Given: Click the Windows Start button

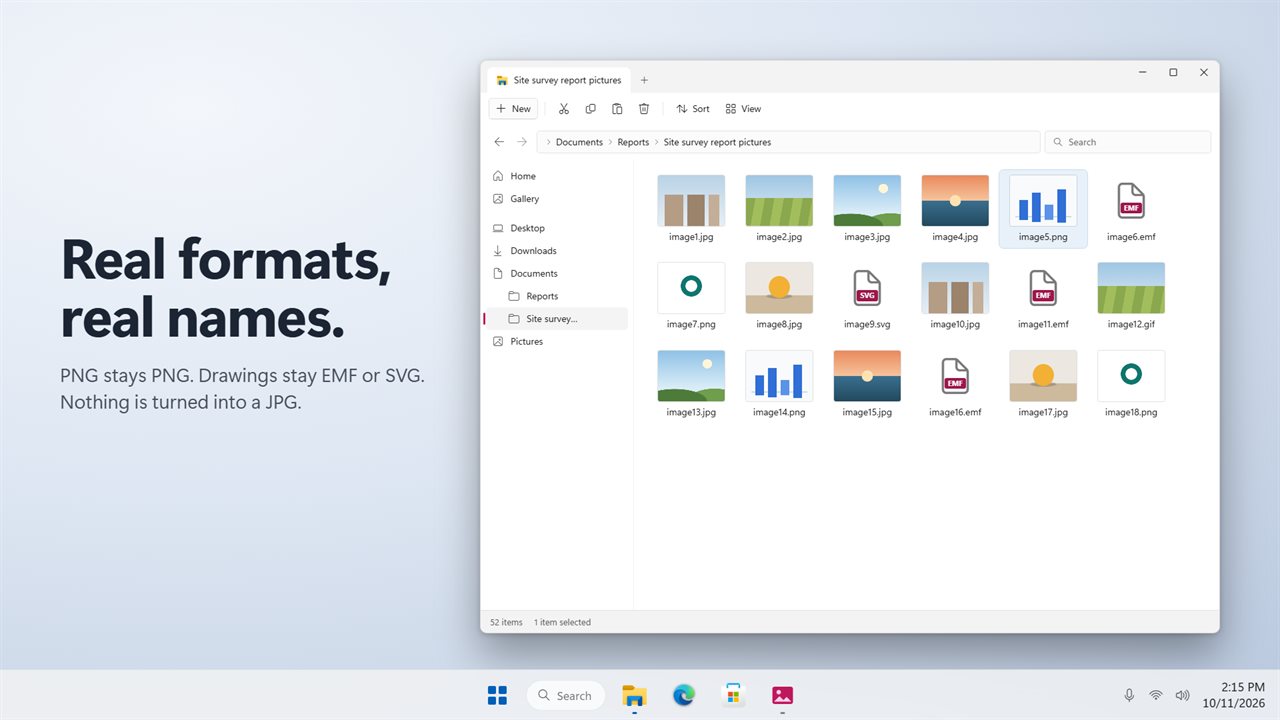Looking at the screenshot, I should point(497,695).
